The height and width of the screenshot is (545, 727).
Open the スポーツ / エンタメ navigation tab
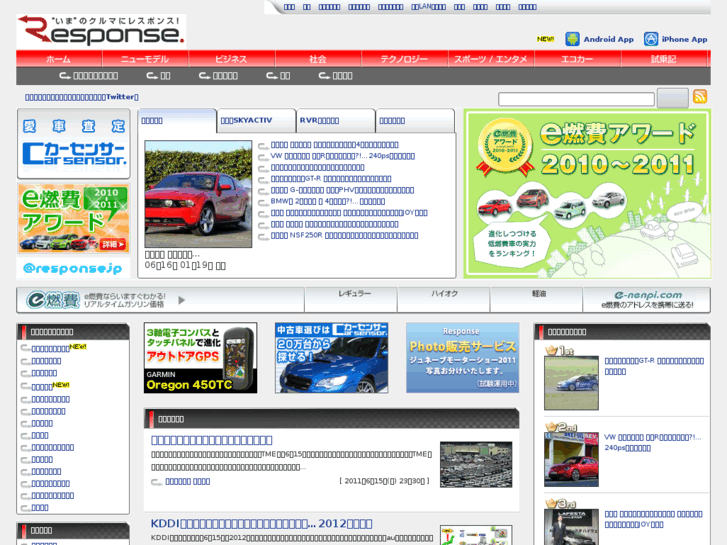tap(491, 59)
